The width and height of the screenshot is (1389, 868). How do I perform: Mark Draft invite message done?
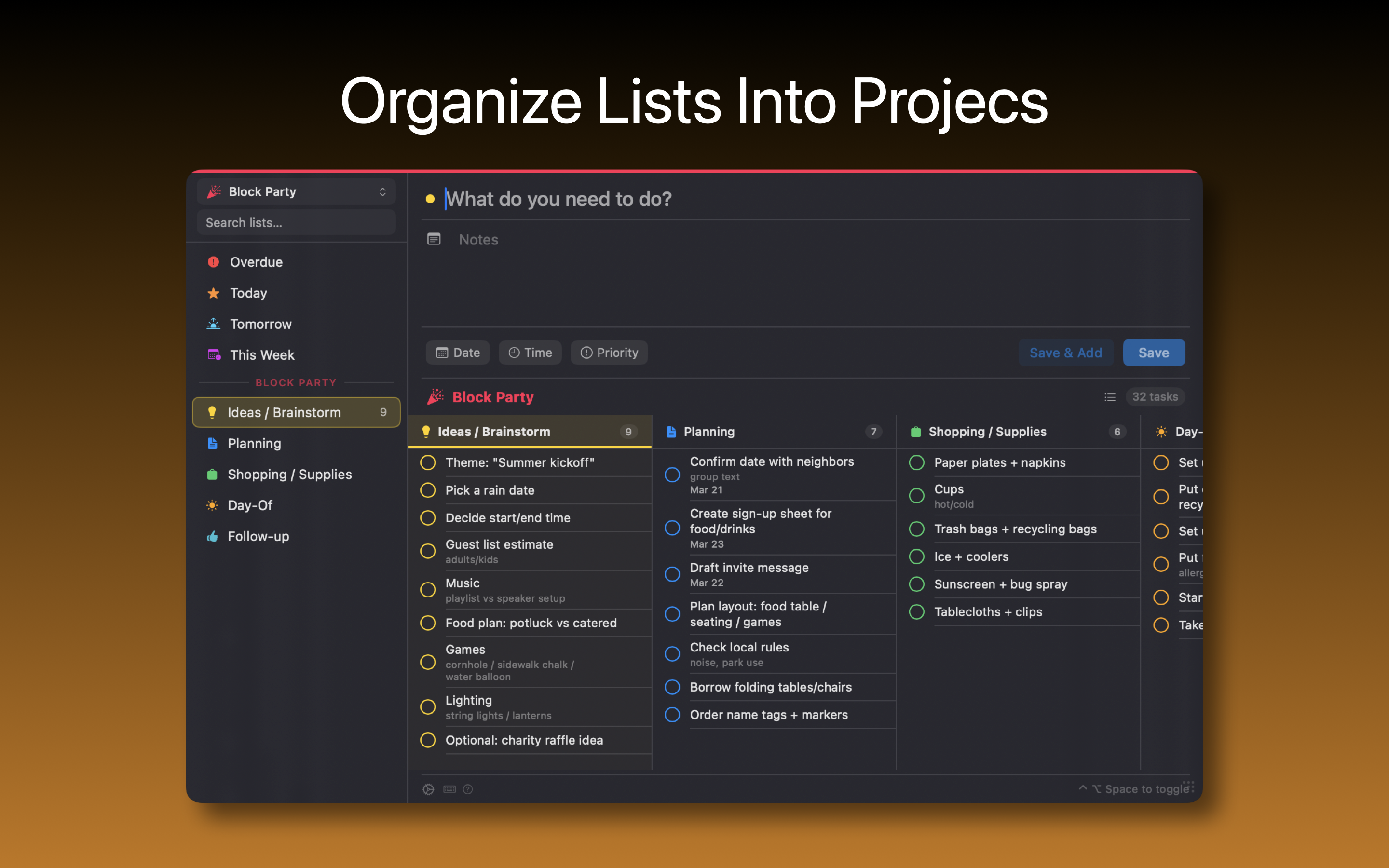tap(672, 574)
